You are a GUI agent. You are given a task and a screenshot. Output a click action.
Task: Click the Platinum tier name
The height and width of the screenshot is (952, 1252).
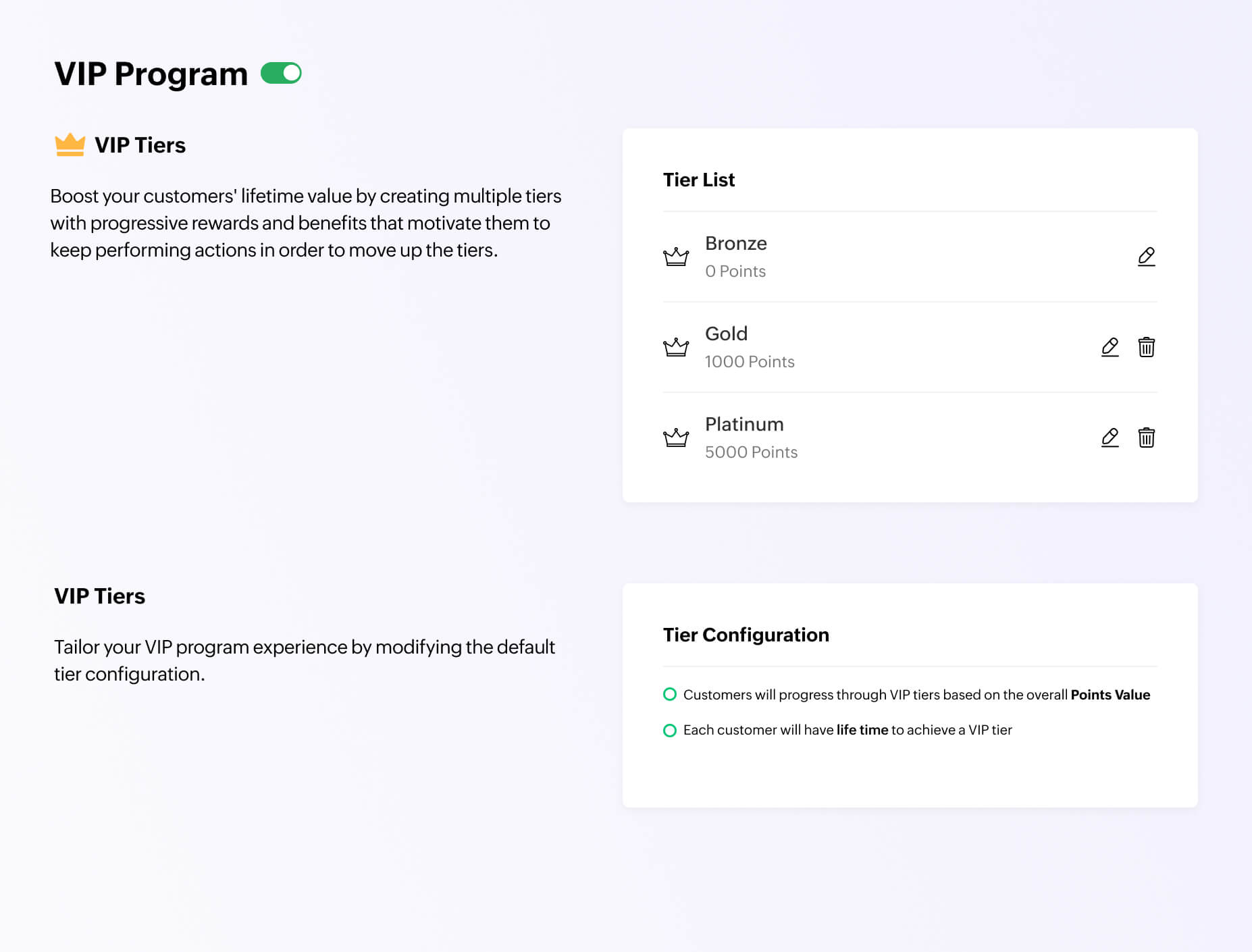(x=744, y=424)
